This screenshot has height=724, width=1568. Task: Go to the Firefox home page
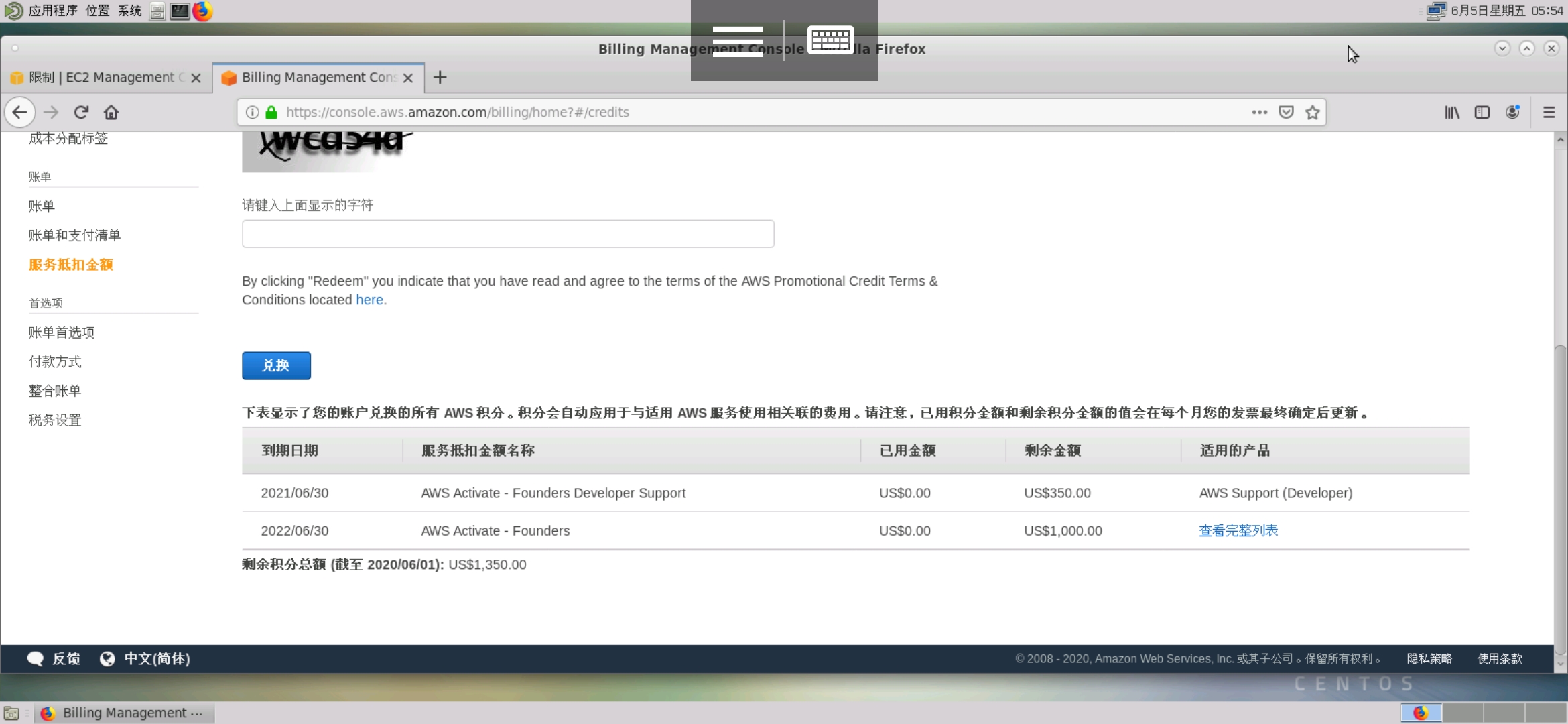pyautogui.click(x=111, y=112)
